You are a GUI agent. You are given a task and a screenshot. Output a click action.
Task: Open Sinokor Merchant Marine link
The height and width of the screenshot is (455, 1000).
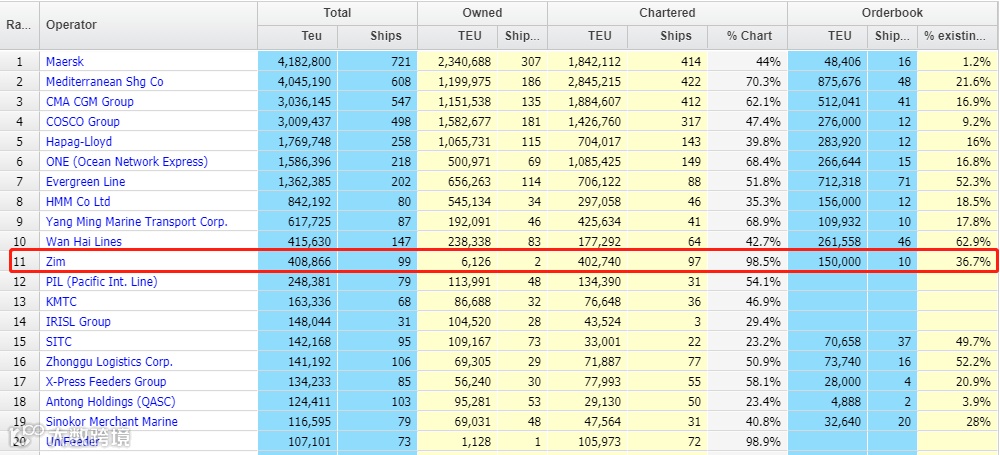(x=112, y=421)
